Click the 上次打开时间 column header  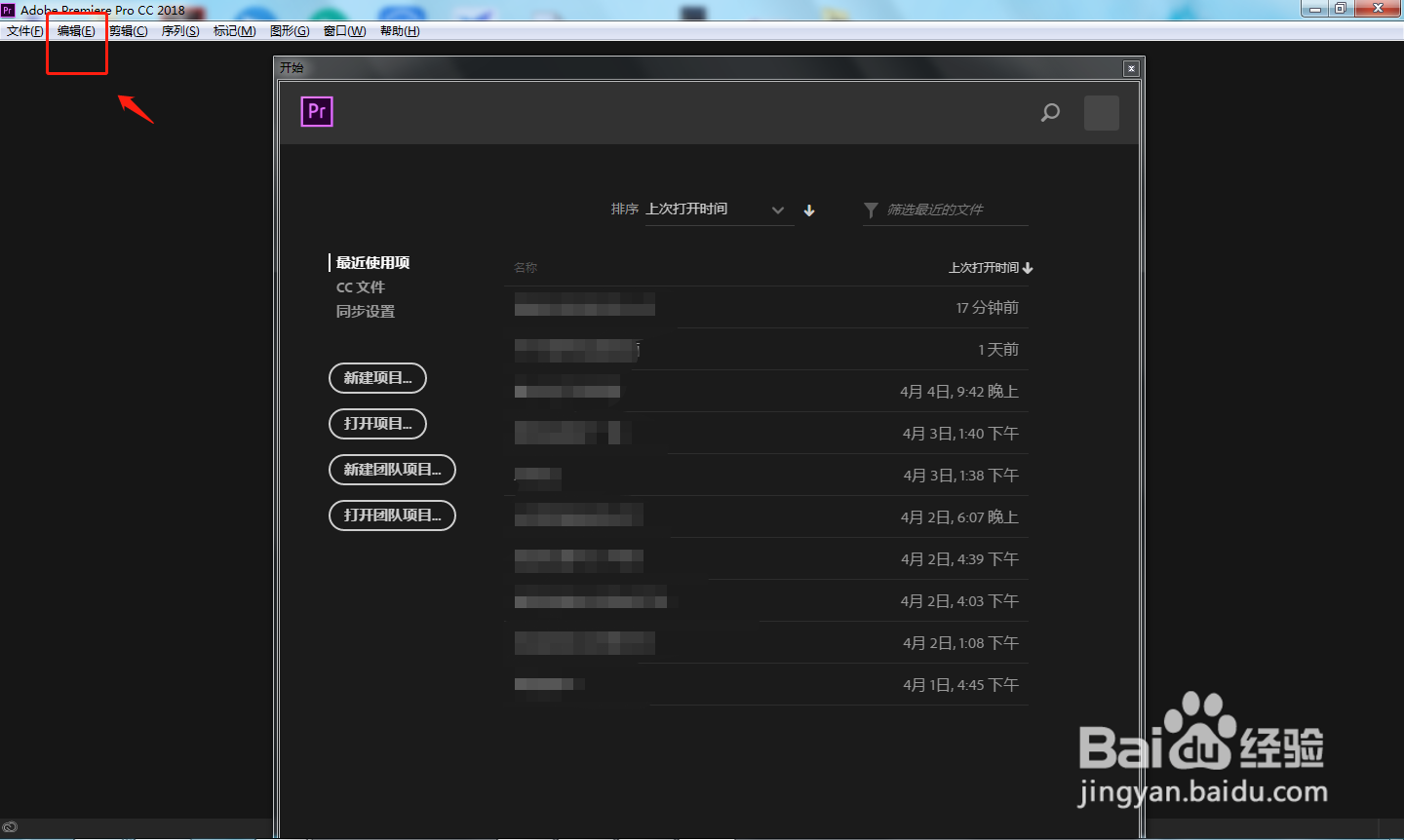tap(991, 268)
